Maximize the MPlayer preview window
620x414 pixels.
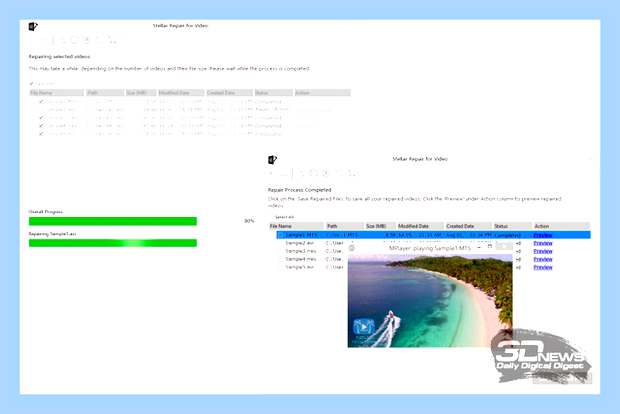(490, 247)
